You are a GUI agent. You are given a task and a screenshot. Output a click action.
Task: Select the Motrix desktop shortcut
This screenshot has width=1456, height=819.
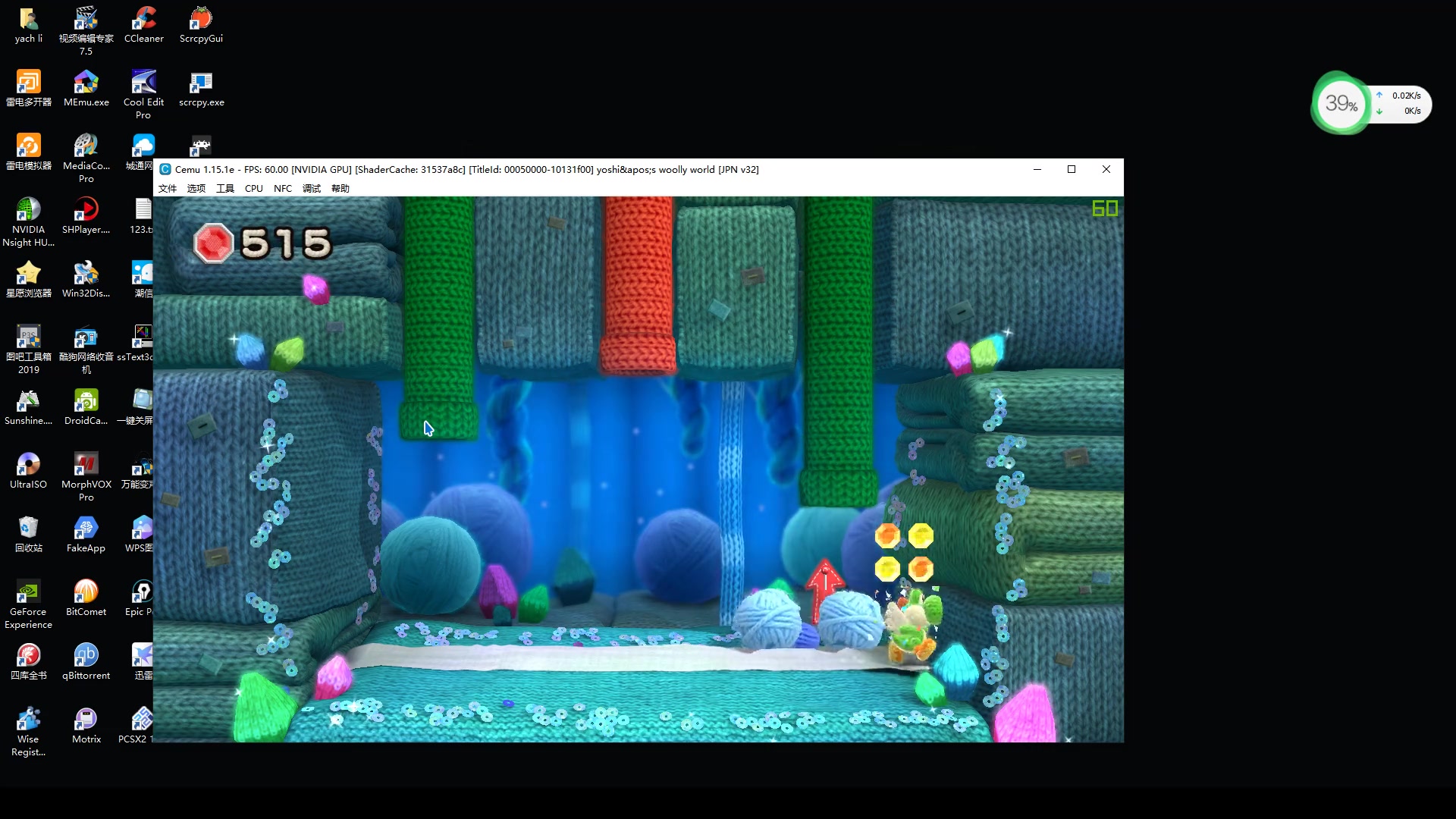[x=86, y=719]
